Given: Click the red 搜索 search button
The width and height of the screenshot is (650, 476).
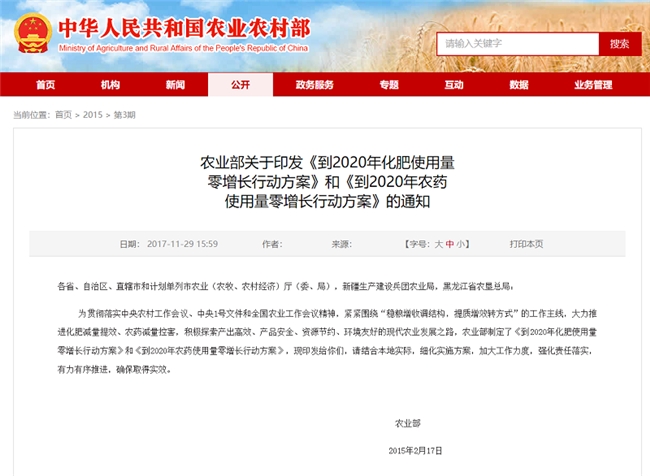Looking at the screenshot, I should (620, 44).
